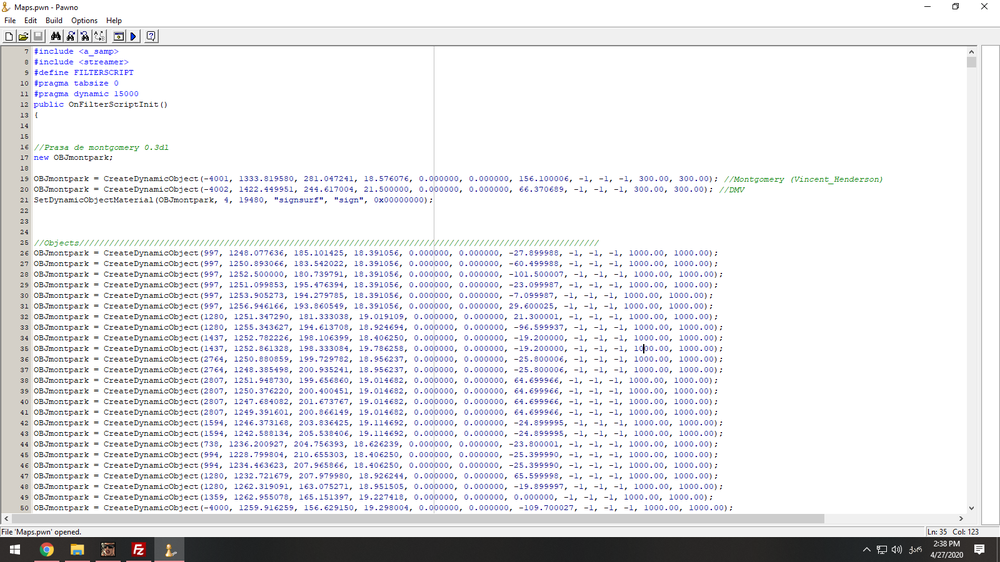Open the Options menu
1000x562 pixels.
point(84,20)
